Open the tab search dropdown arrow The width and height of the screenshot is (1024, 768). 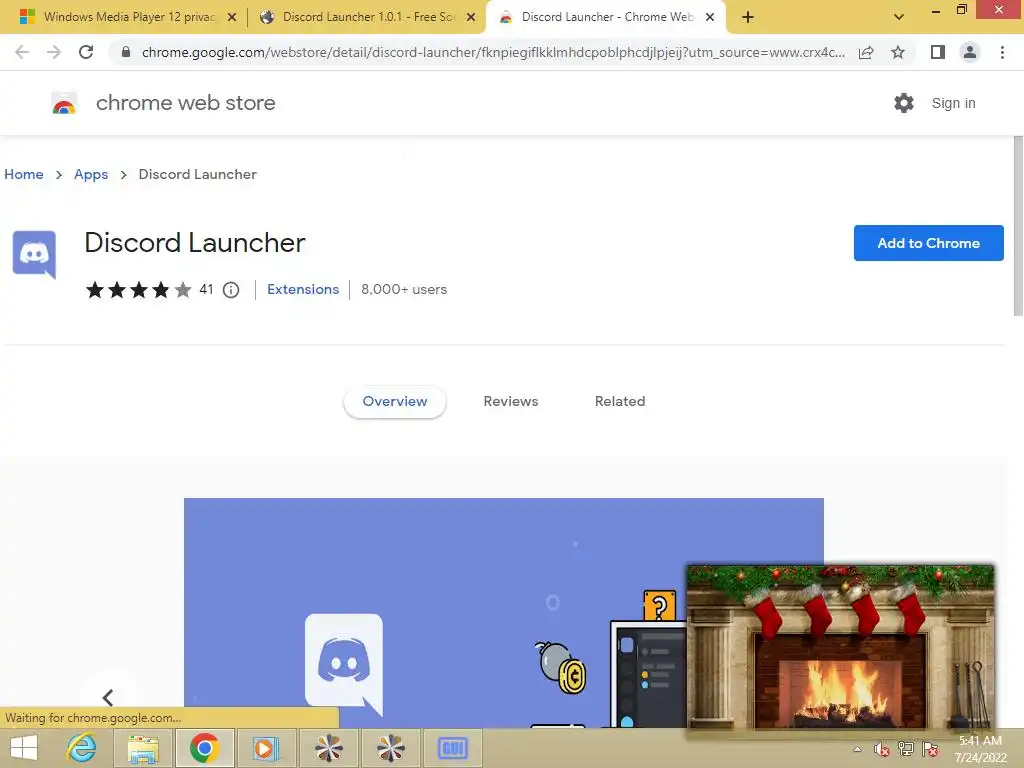point(899,17)
